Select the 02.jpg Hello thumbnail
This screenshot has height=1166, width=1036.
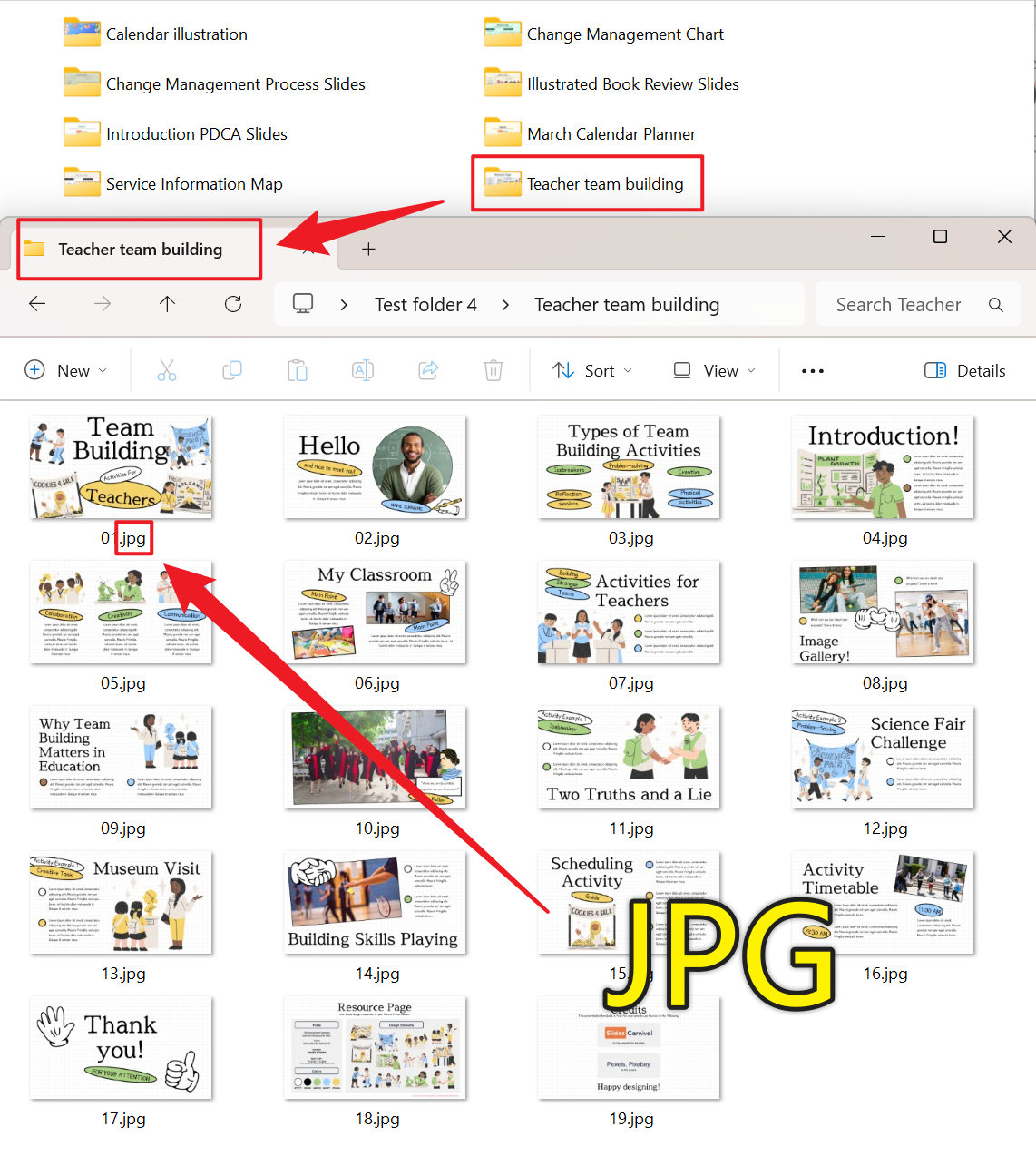tap(375, 467)
